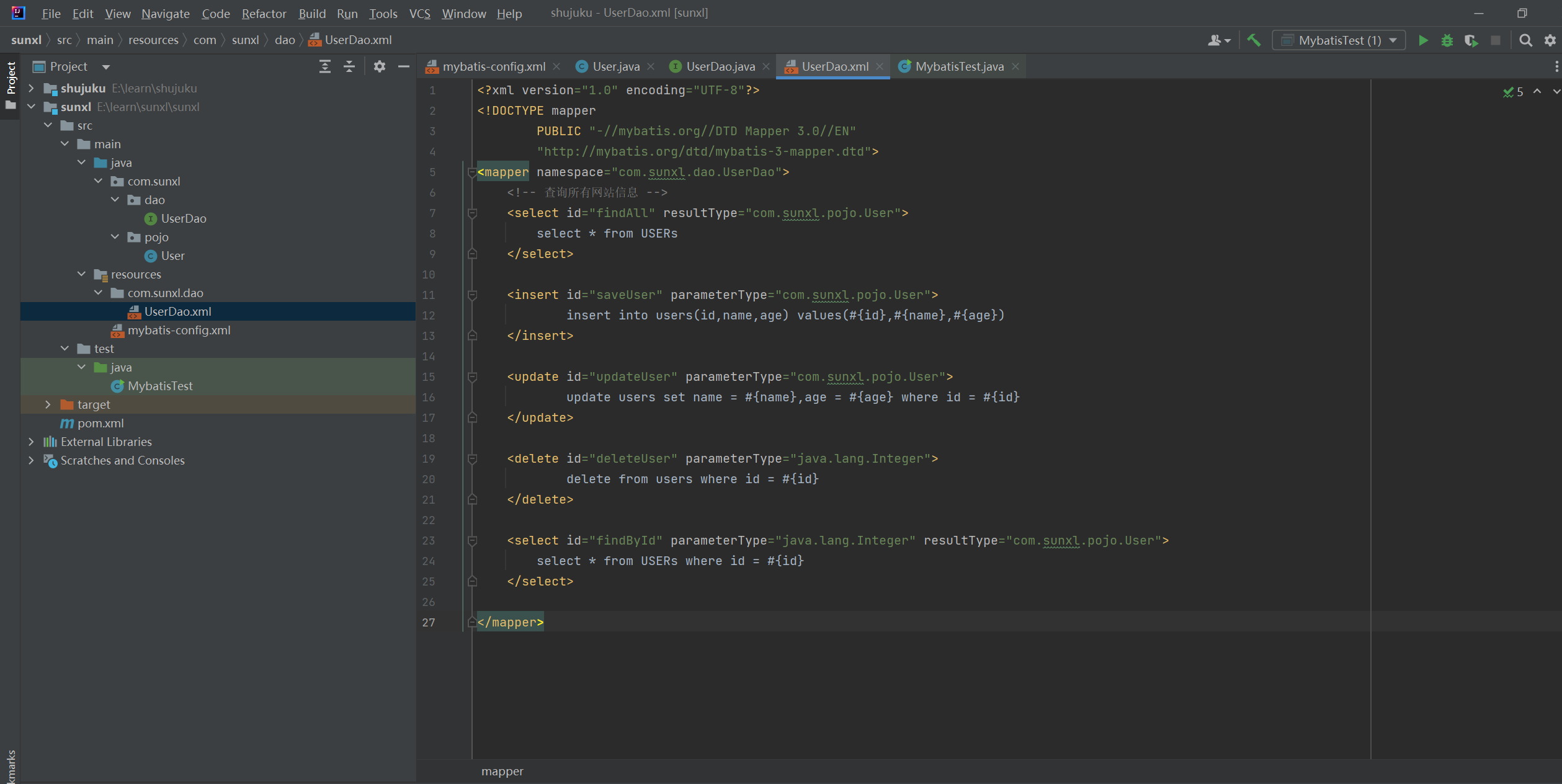This screenshot has height=784, width=1562.
Task: Open pom.xml in the project tree
Action: [100, 423]
